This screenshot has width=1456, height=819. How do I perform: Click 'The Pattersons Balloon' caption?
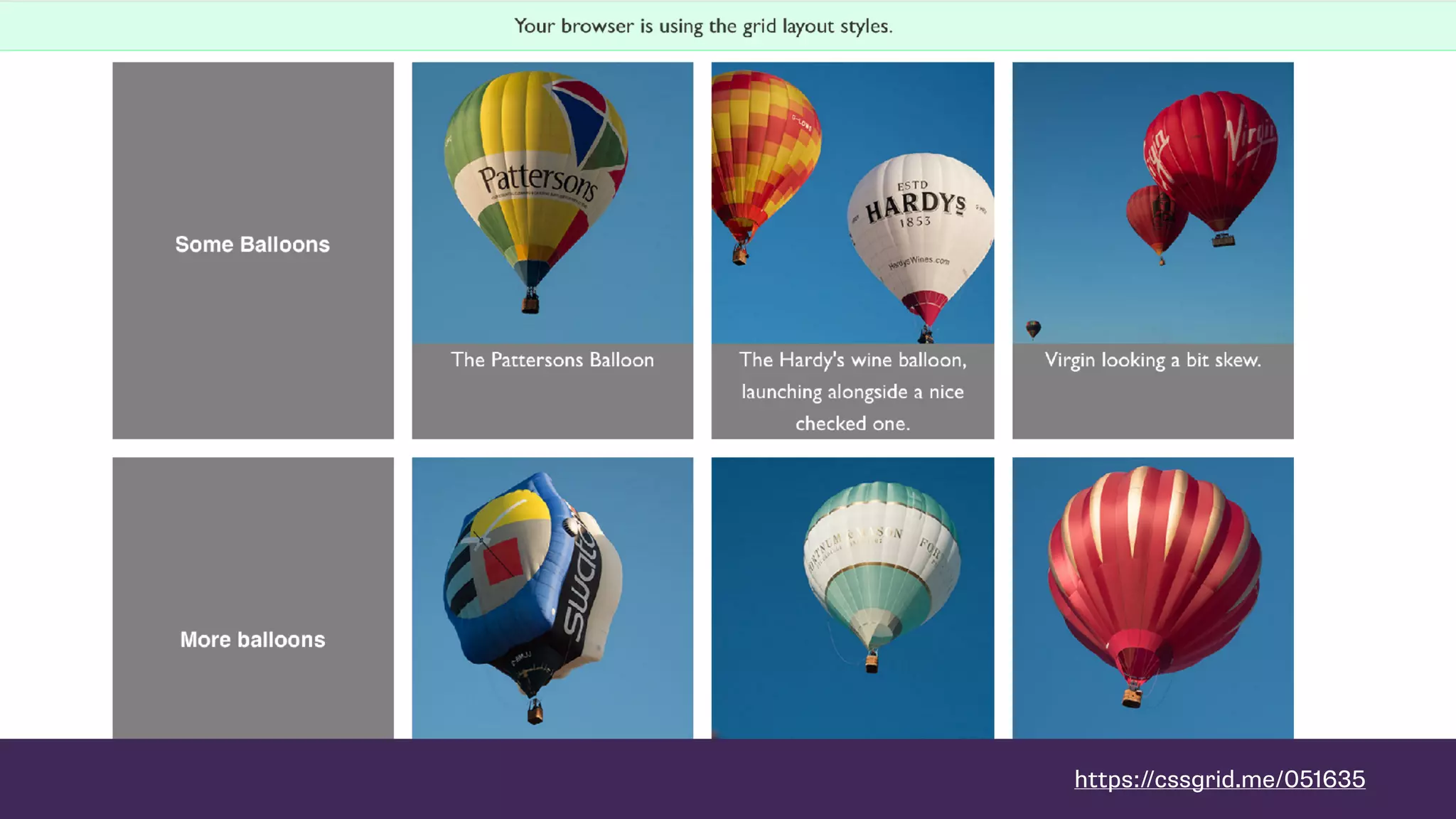click(552, 360)
